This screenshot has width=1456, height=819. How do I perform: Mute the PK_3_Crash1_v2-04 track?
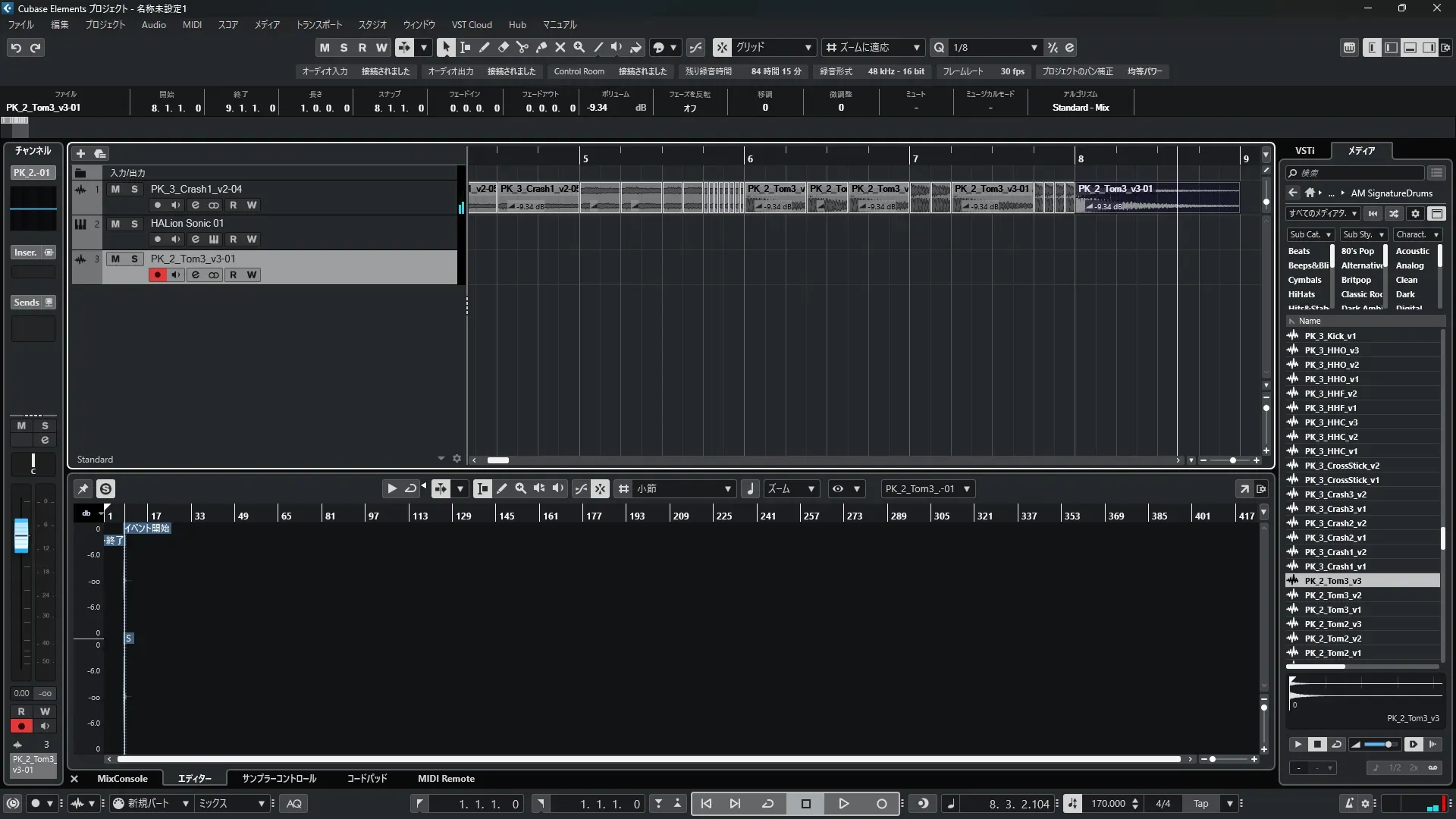(x=115, y=190)
